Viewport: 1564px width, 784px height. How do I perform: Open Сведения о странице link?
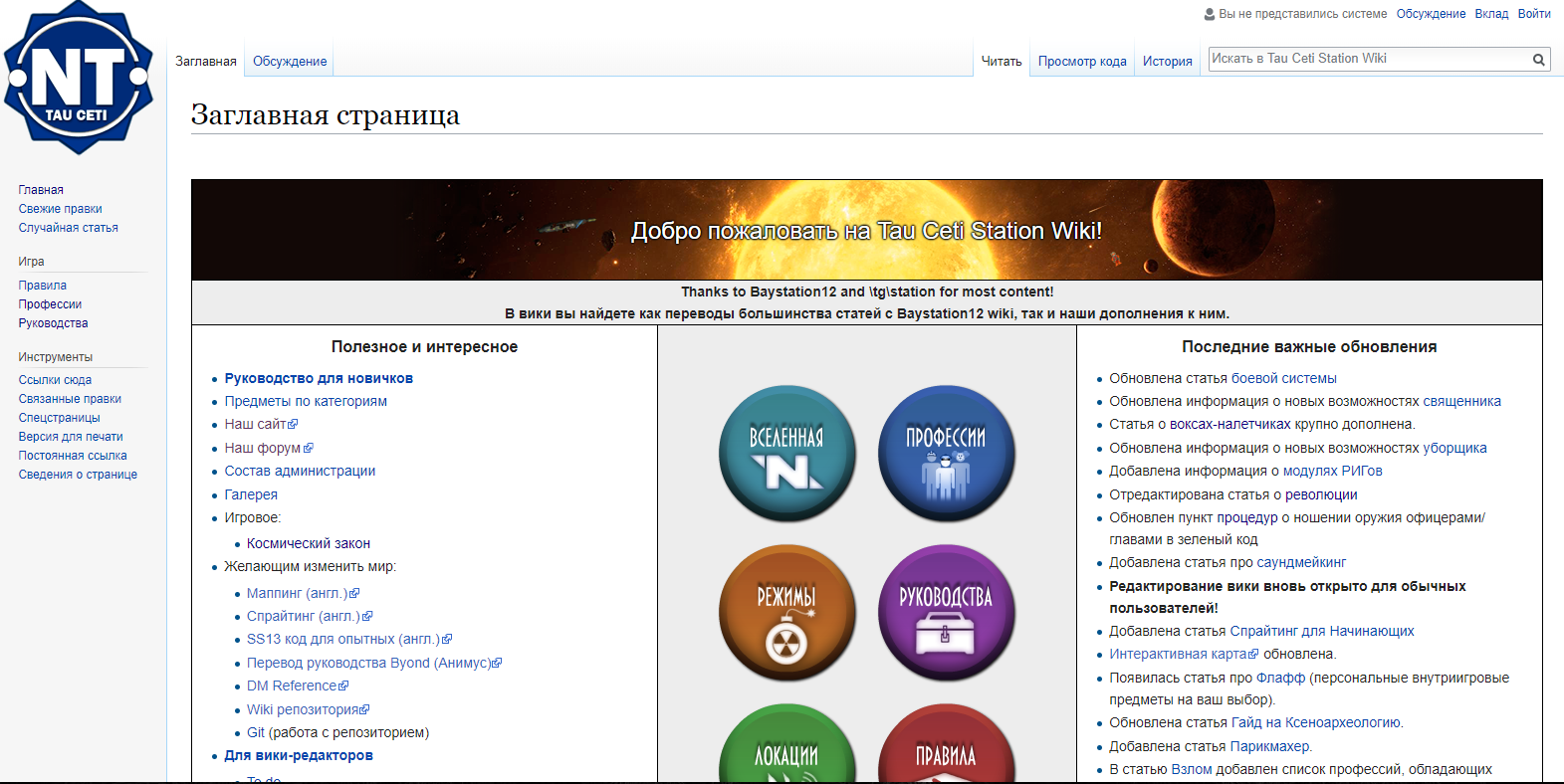78,475
